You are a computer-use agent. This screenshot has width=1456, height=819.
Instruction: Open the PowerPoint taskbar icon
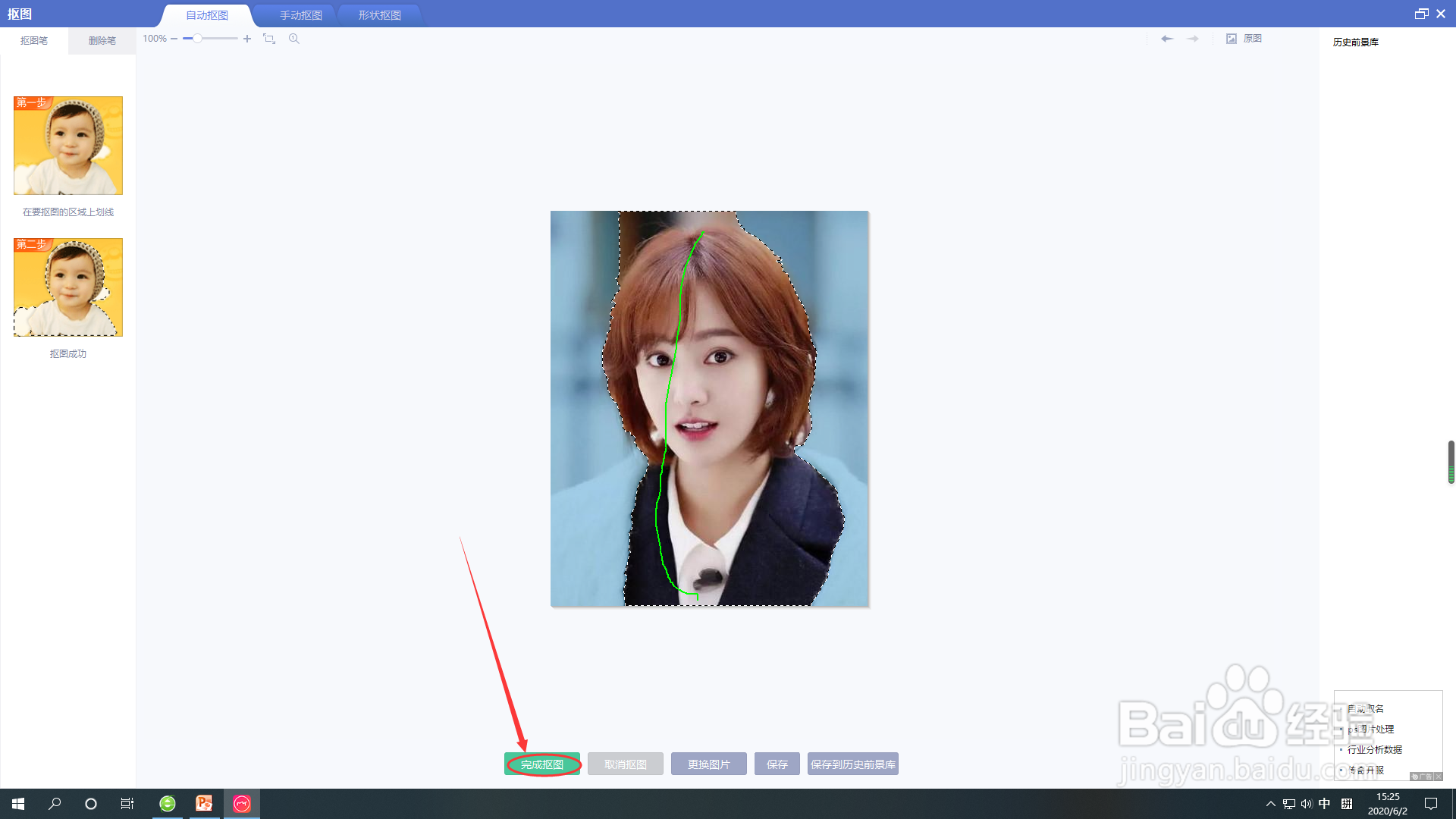pos(204,803)
